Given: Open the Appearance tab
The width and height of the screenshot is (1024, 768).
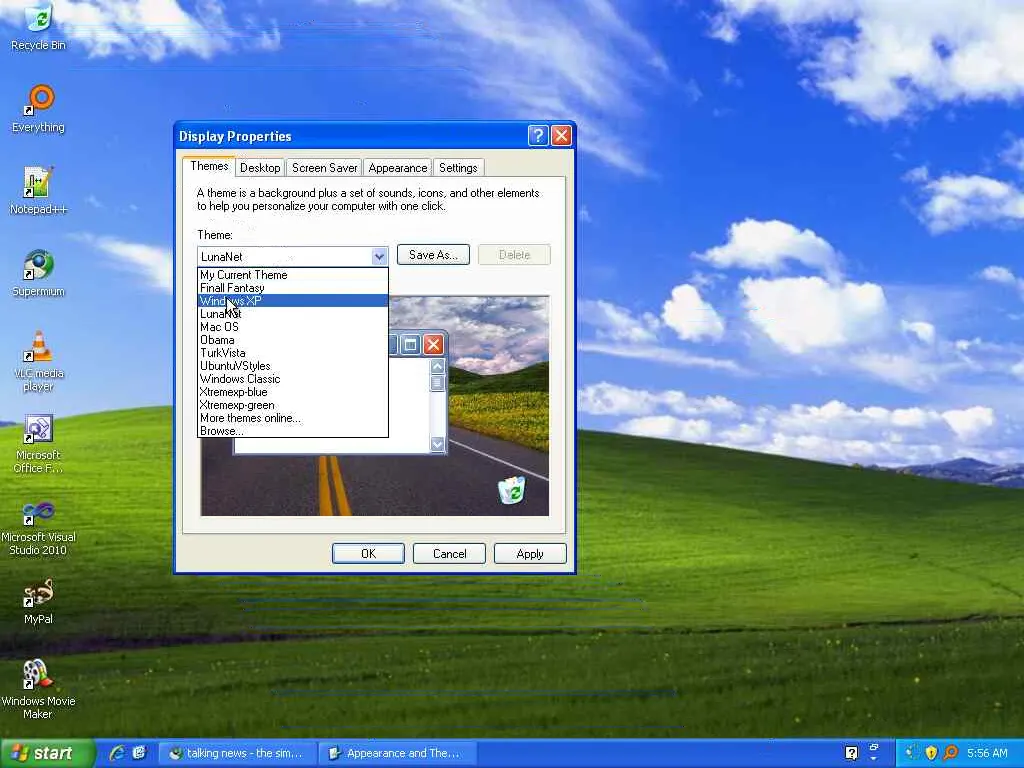Looking at the screenshot, I should point(398,168).
